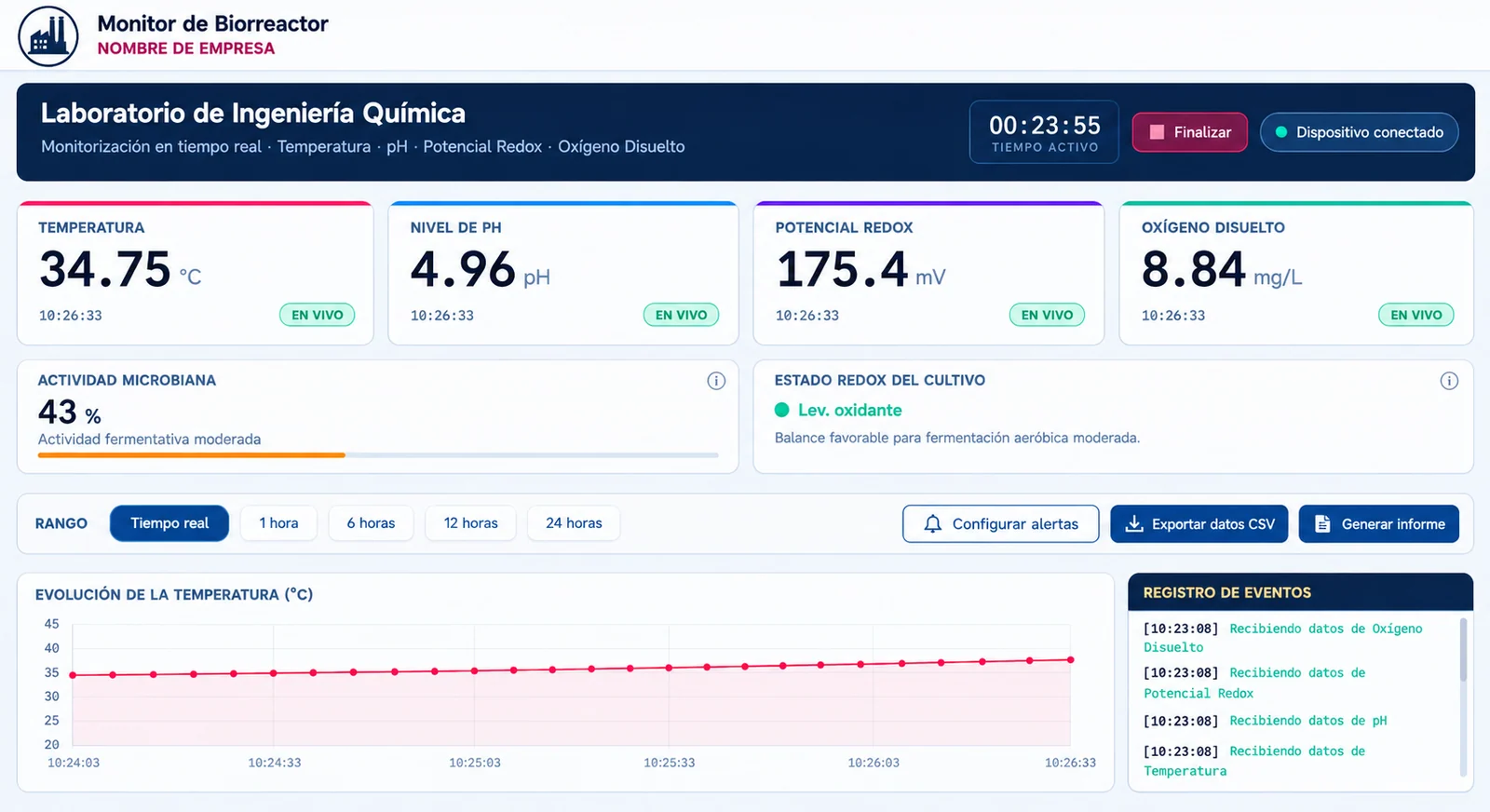The image size is (1490, 812).
Task: Click the Monitor de Biorreactor title
Action: pos(213,23)
